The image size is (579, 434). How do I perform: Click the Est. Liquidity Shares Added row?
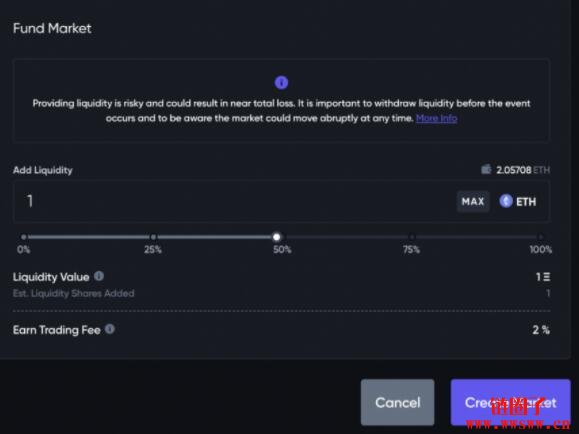(x=281, y=293)
